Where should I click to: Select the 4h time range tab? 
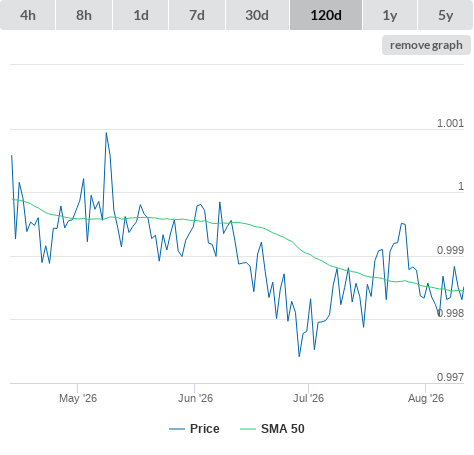point(28,15)
